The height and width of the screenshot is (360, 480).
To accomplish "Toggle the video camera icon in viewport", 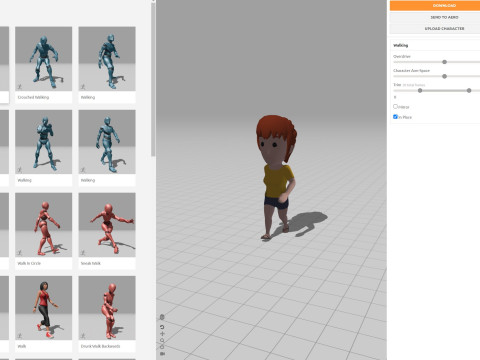I will [162, 354].
